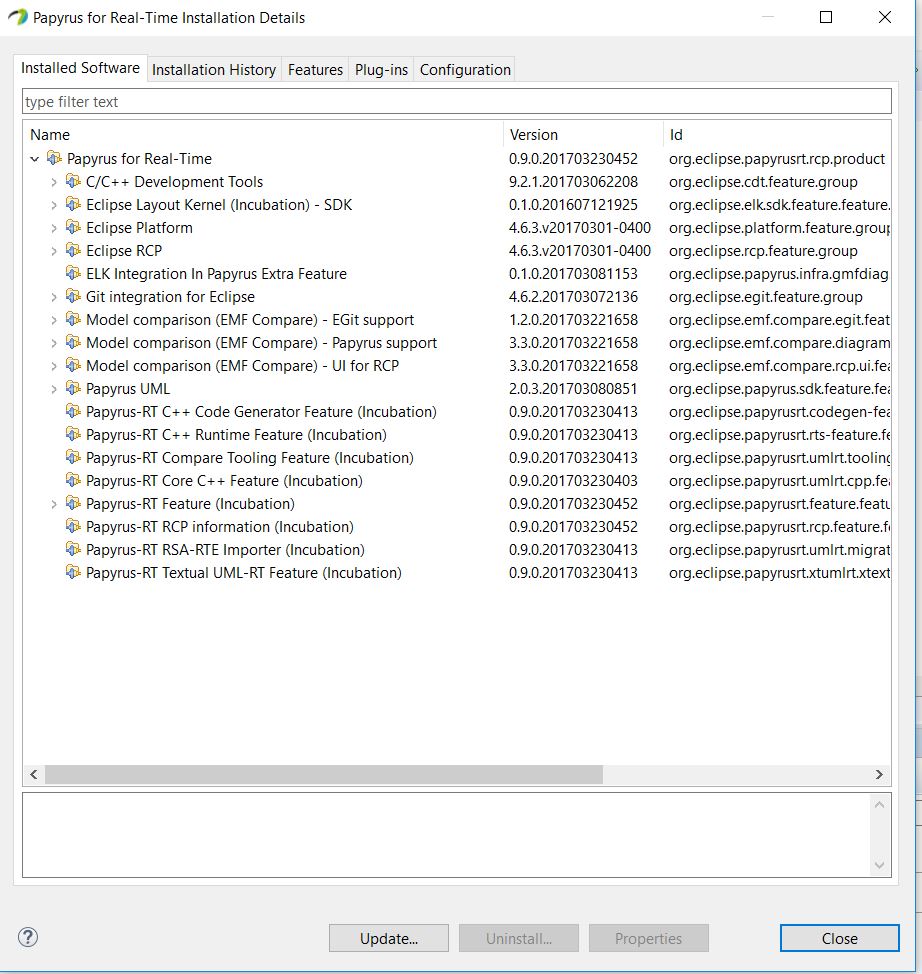Click the Papyrus-RT Core C++ Feature icon
The height and width of the screenshot is (974, 922).
pos(73,480)
